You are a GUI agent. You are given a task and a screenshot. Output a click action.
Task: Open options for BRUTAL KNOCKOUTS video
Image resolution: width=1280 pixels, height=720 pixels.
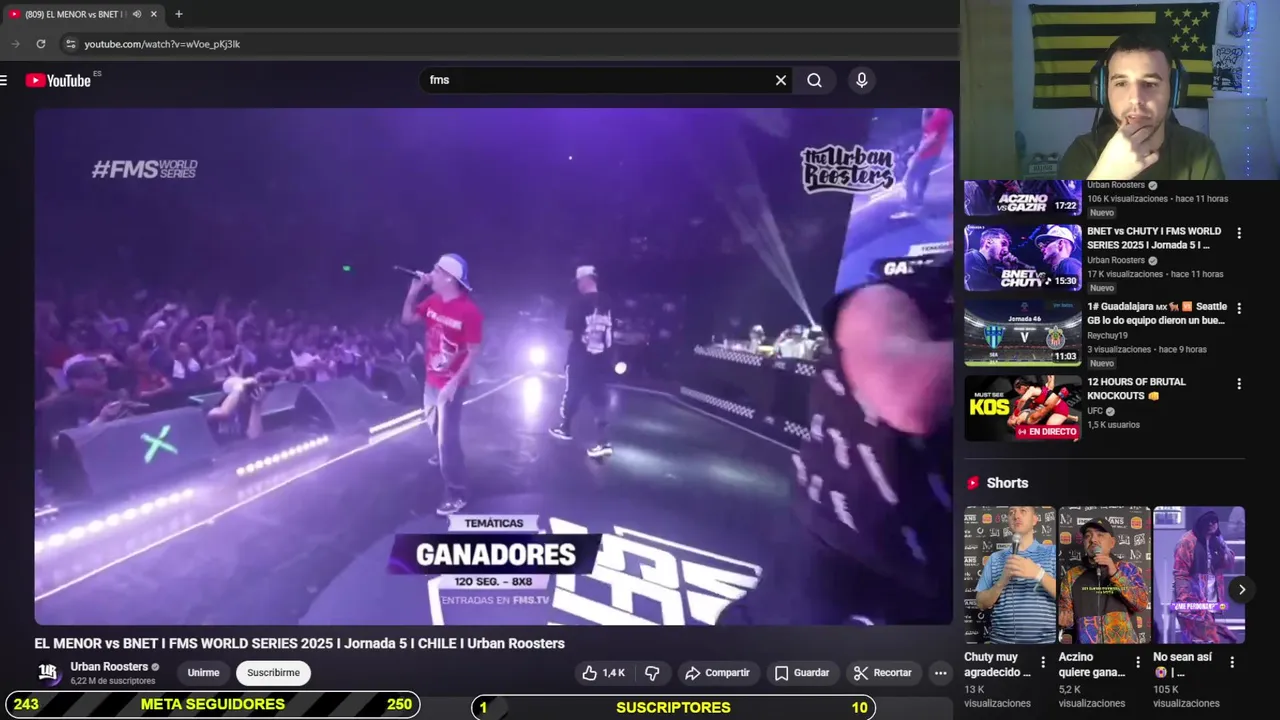1239,383
